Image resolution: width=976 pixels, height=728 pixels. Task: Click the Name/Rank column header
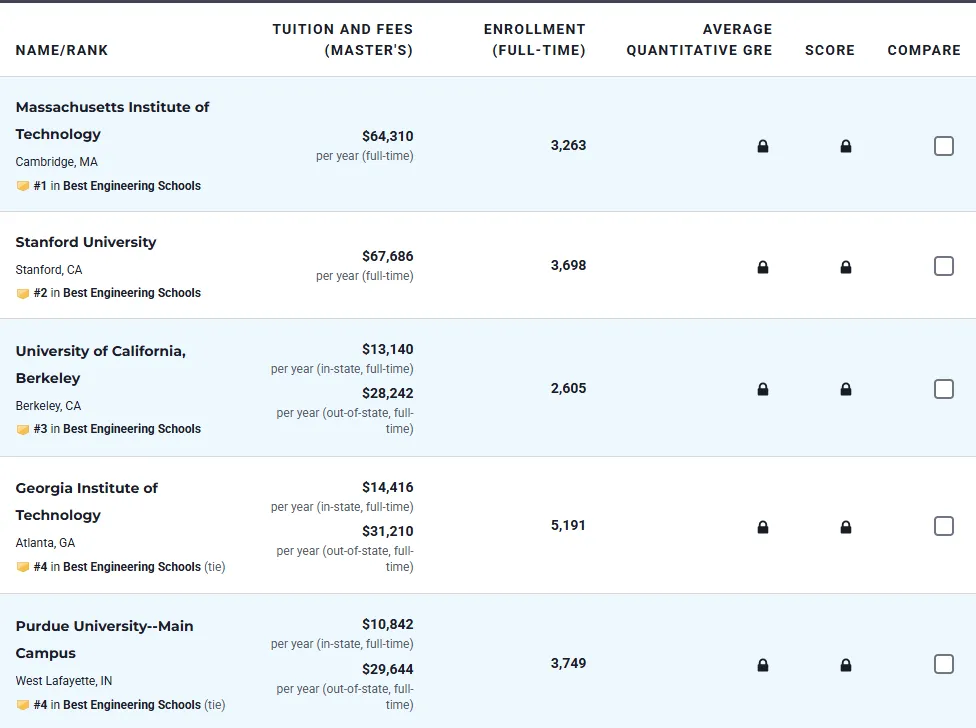(x=62, y=50)
